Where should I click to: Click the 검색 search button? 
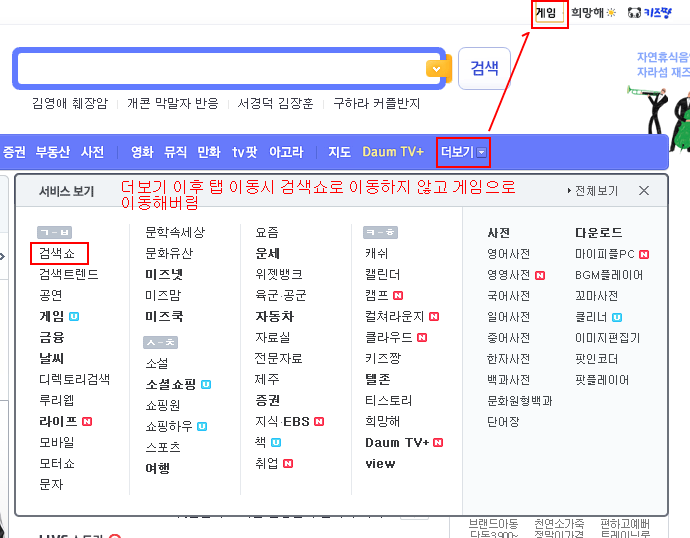pyautogui.click(x=484, y=68)
